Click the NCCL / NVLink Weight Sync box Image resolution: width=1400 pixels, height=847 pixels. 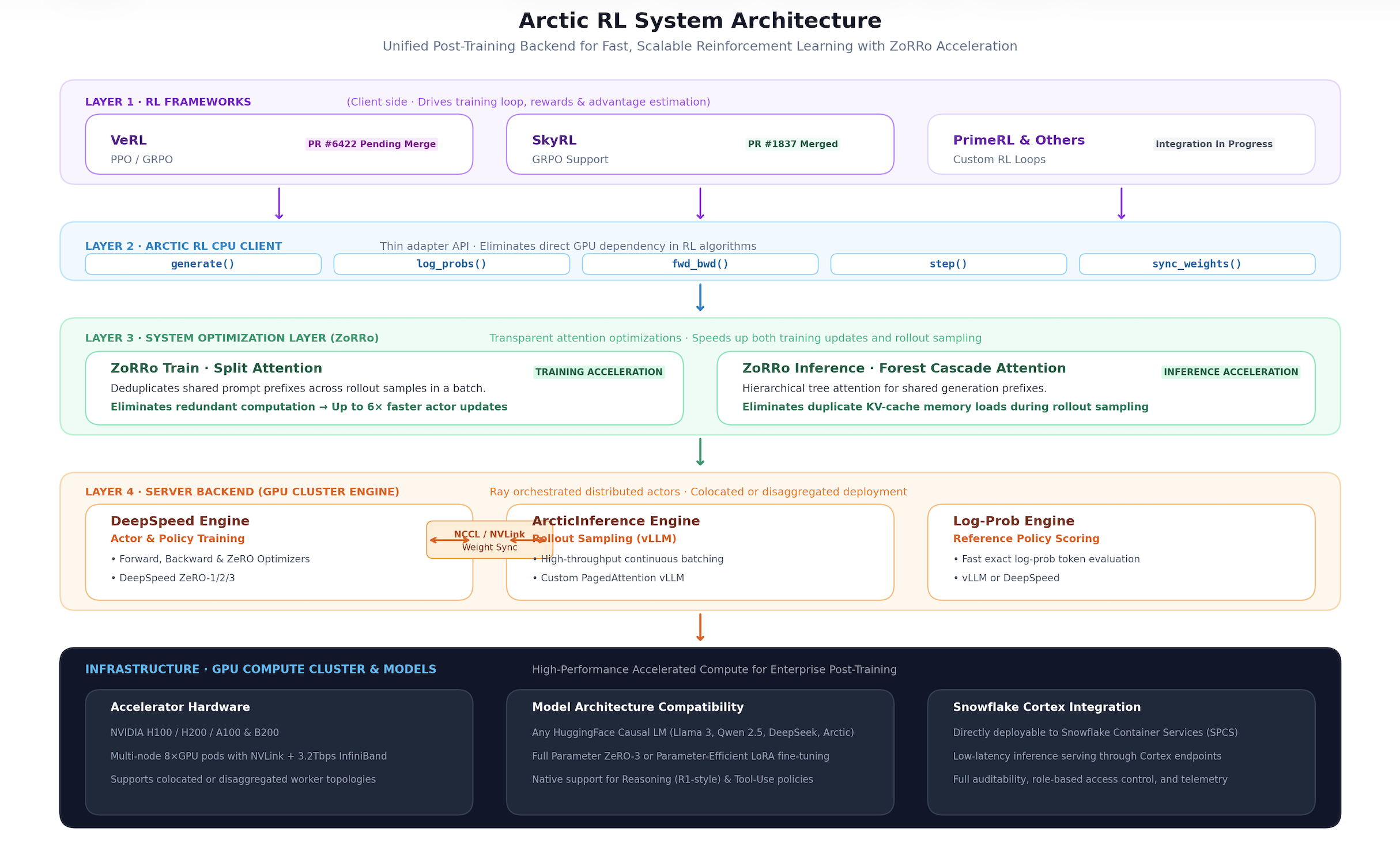(489, 540)
